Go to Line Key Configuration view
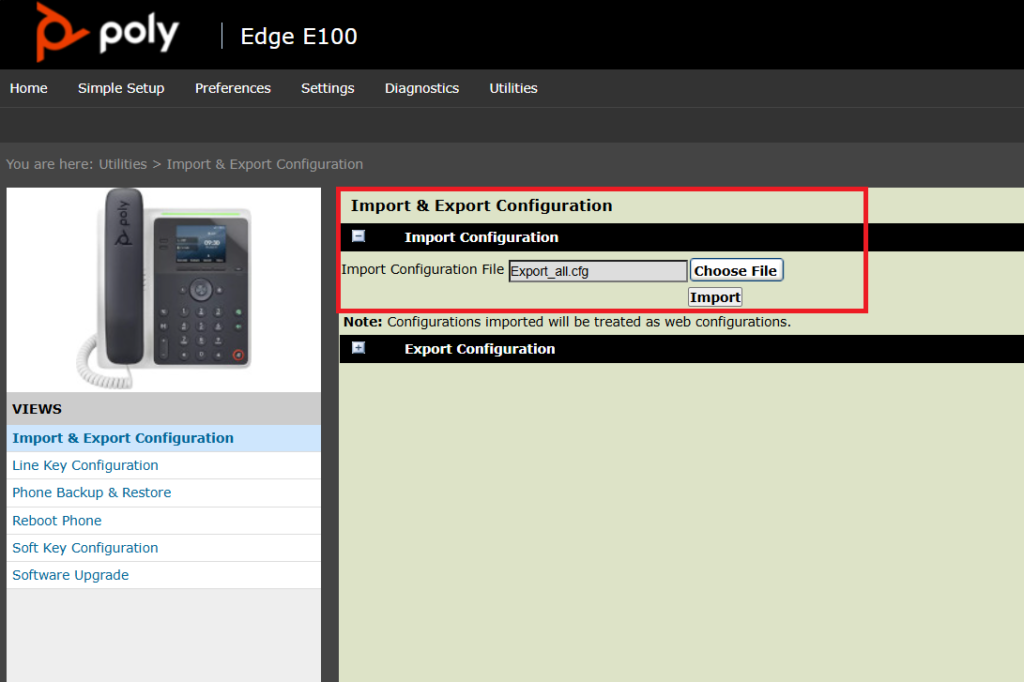 [85, 465]
